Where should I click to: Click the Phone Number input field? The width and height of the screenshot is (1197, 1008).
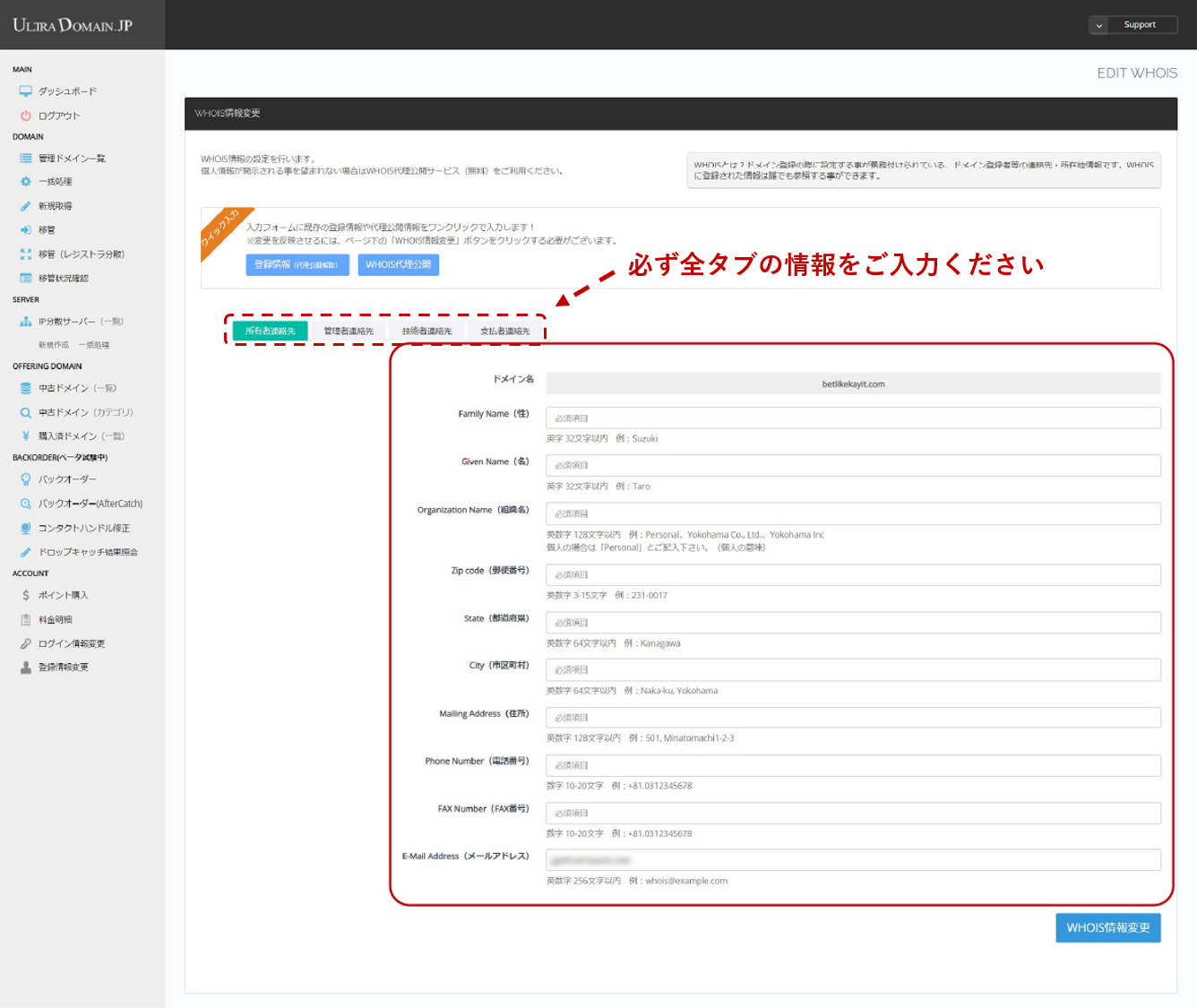(x=853, y=766)
